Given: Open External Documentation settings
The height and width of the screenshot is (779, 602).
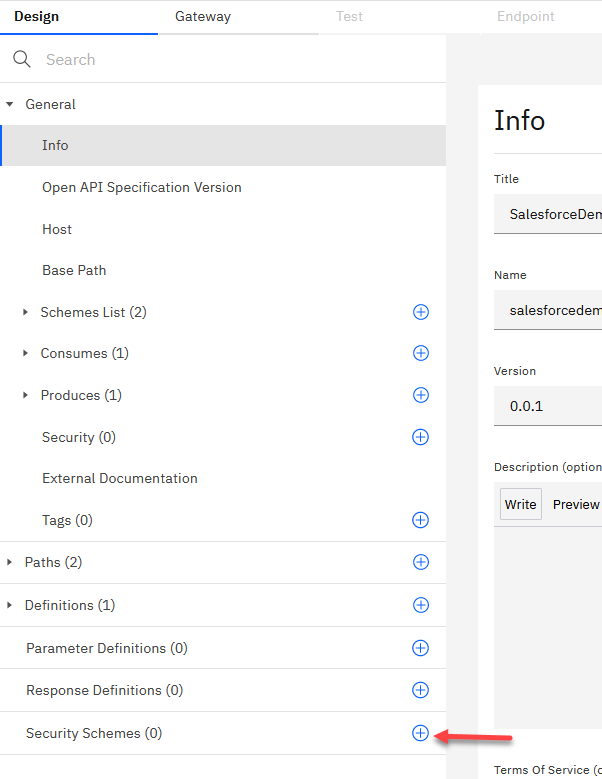Looking at the screenshot, I should [x=119, y=478].
